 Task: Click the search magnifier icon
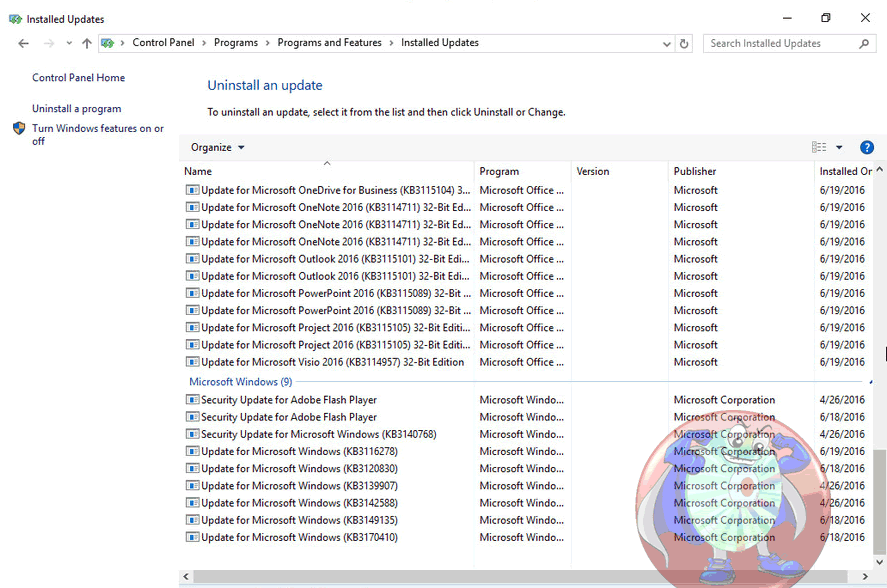[864, 44]
